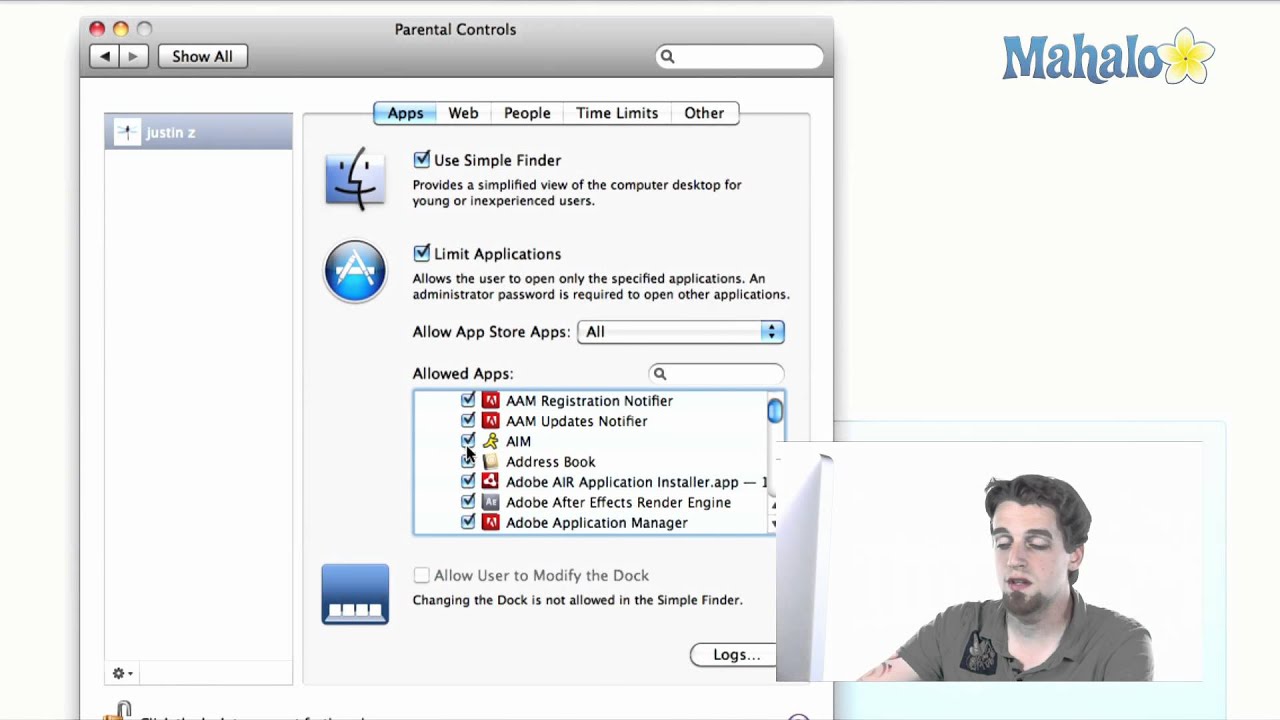Click the Address Book app icon
The width and height of the screenshot is (1280, 720).
coord(490,462)
